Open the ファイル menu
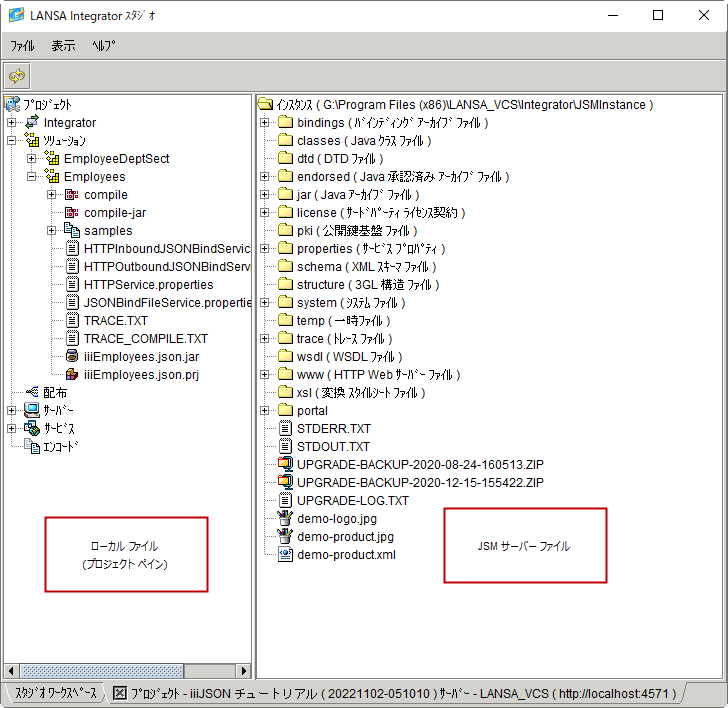728x708 pixels. tap(22, 45)
